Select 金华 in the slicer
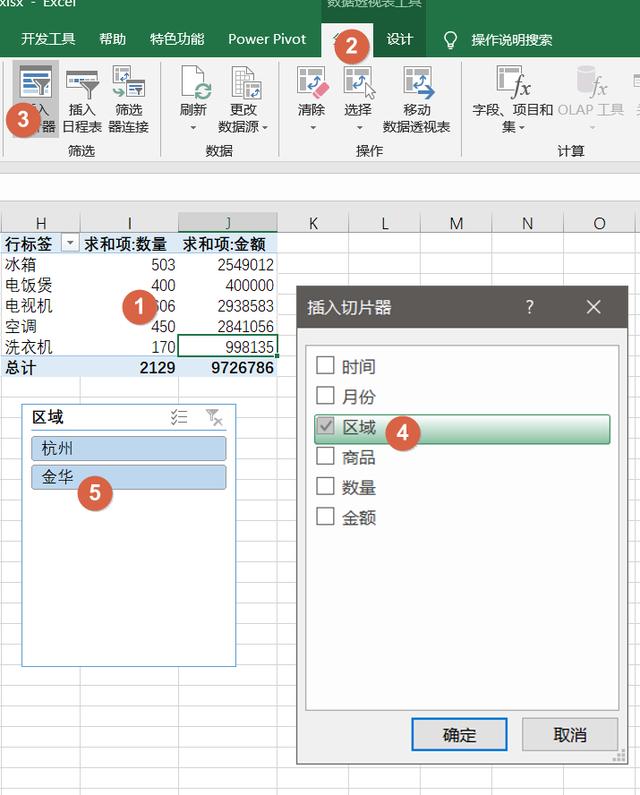The width and height of the screenshot is (640, 795). pos(129,477)
